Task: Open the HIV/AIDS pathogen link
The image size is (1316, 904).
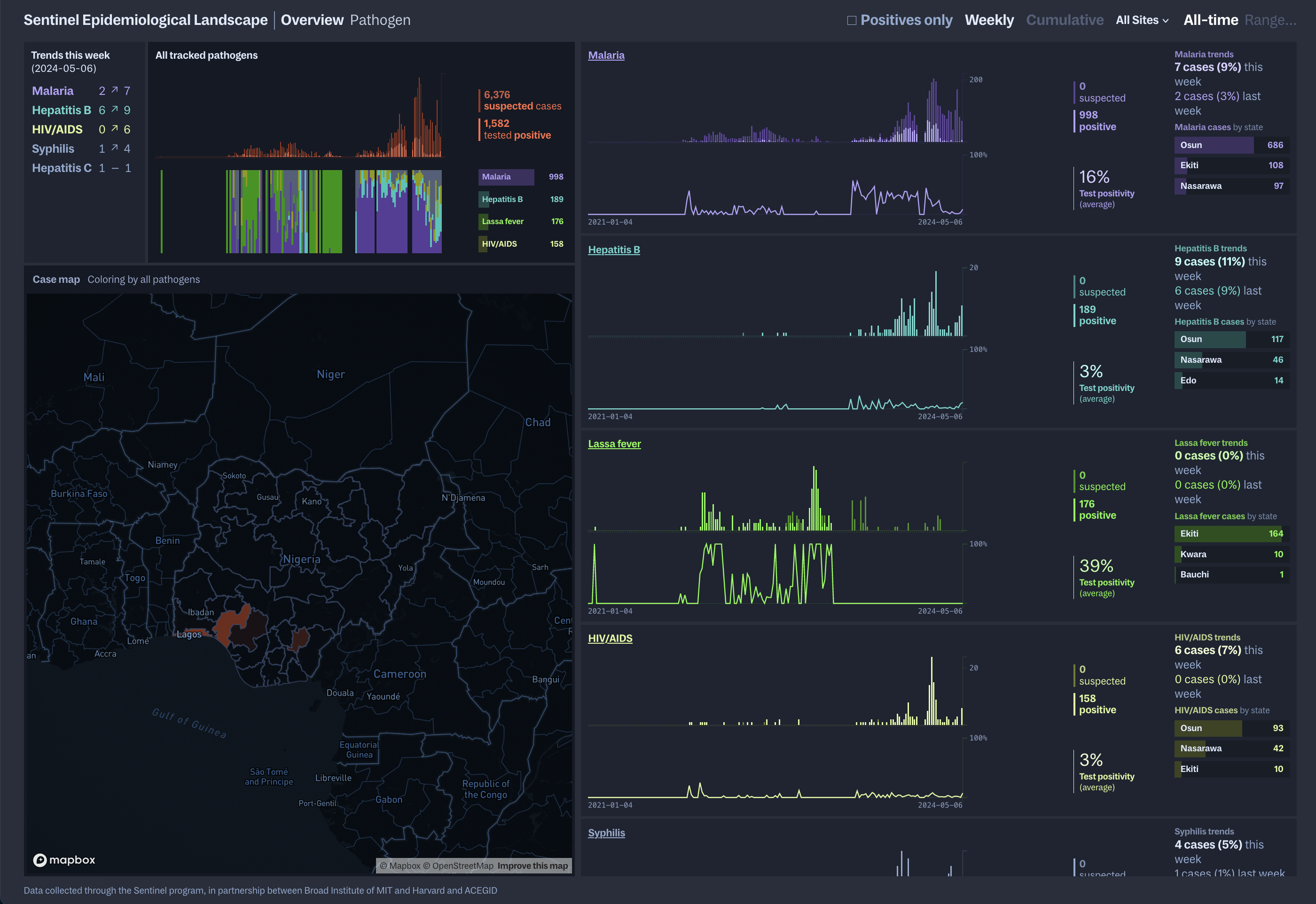Action: point(610,639)
